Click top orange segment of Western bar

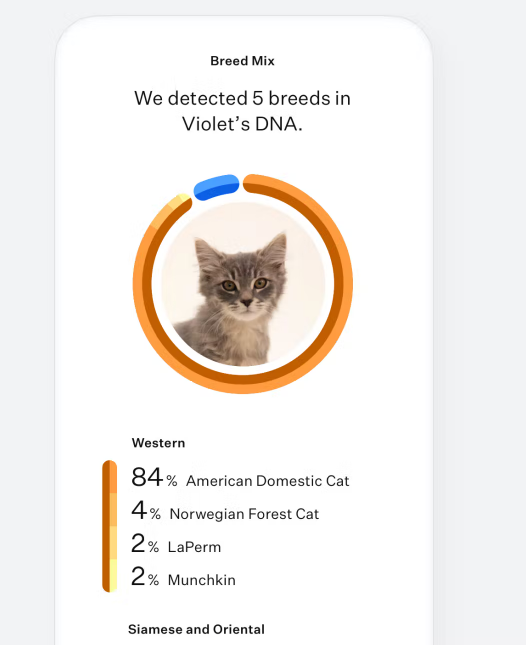point(110,477)
